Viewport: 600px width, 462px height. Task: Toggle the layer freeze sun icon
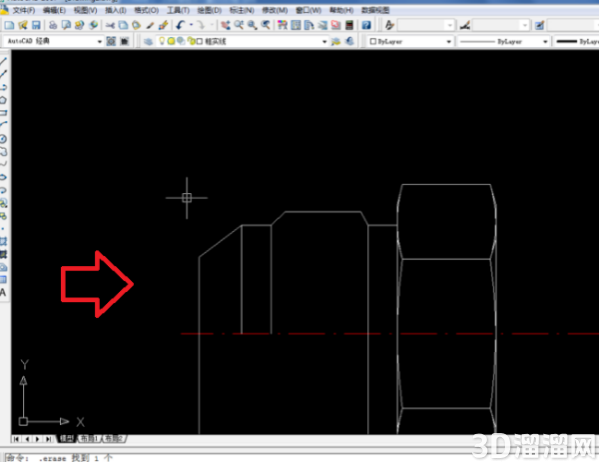point(171,41)
